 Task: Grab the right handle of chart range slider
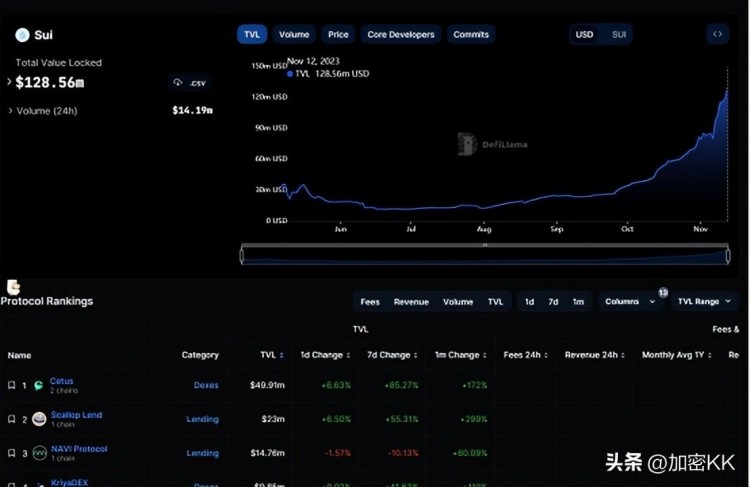(728, 256)
